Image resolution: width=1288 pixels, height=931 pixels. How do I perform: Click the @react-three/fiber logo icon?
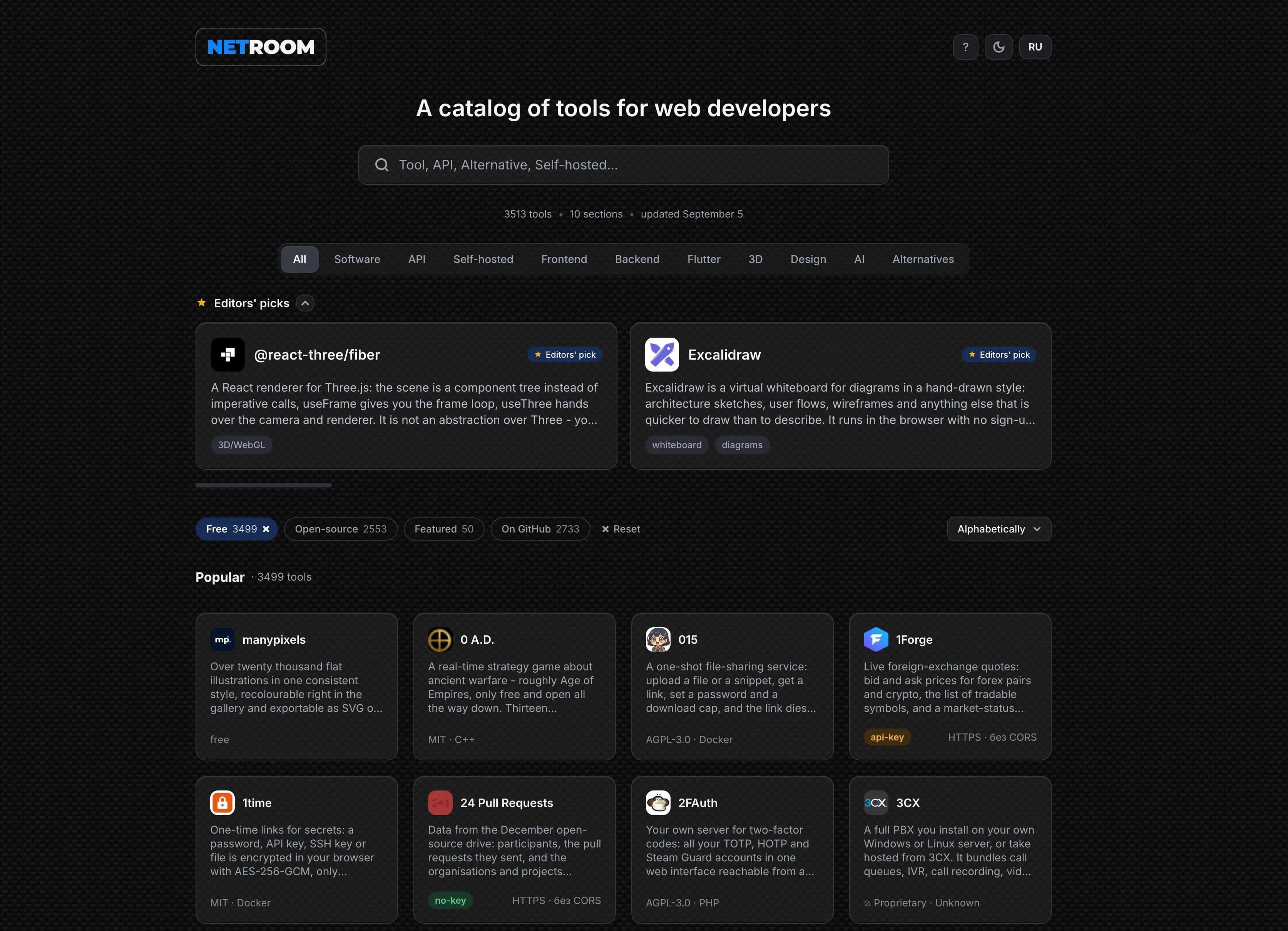coord(228,355)
